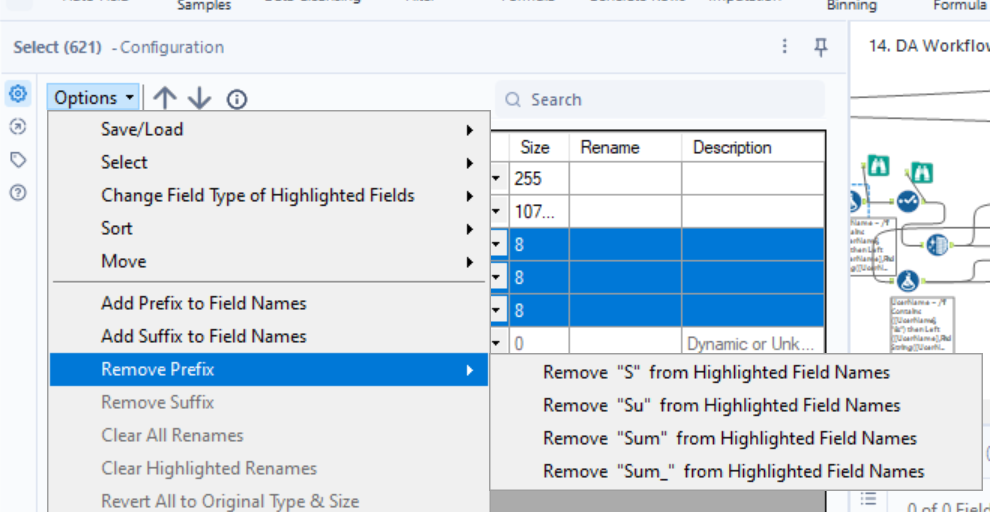
Task: Pin the Configuration panel with pin icon
Action: click(820, 47)
